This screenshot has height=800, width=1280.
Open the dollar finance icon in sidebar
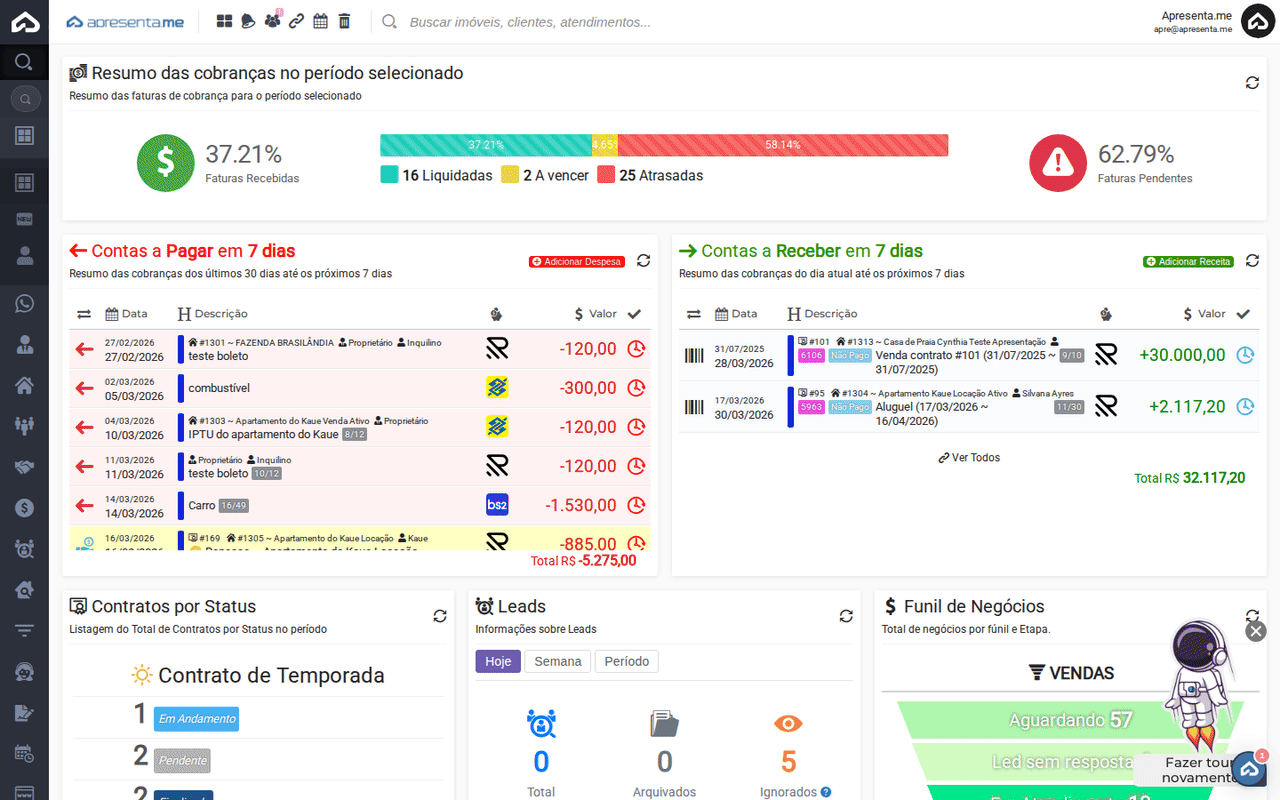[24, 508]
